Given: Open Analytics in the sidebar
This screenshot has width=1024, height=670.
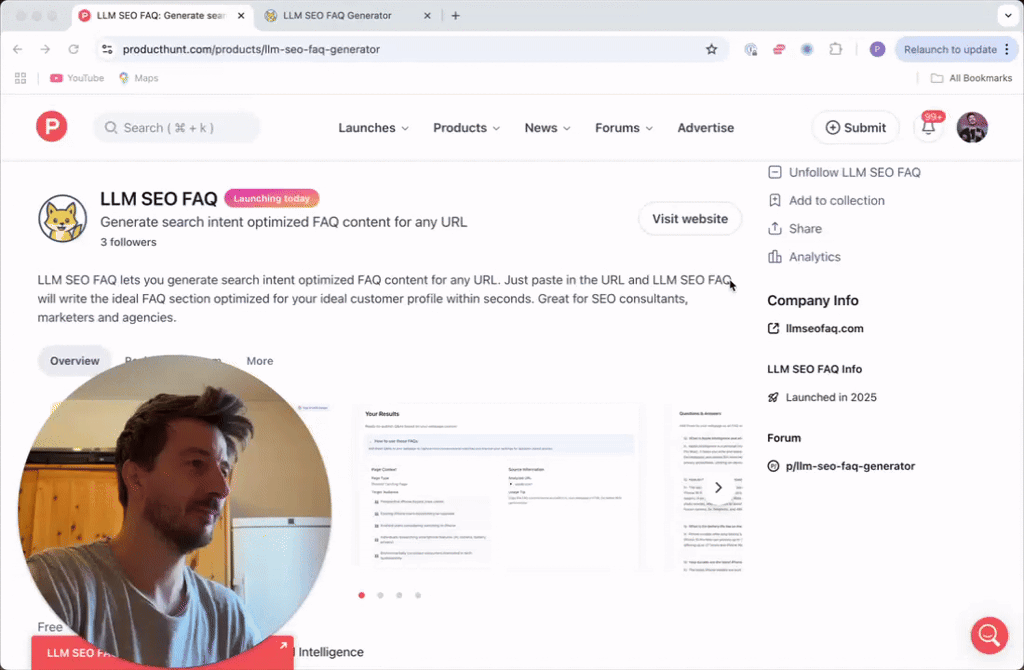Looking at the screenshot, I should pyautogui.click(x=804, y=257).
